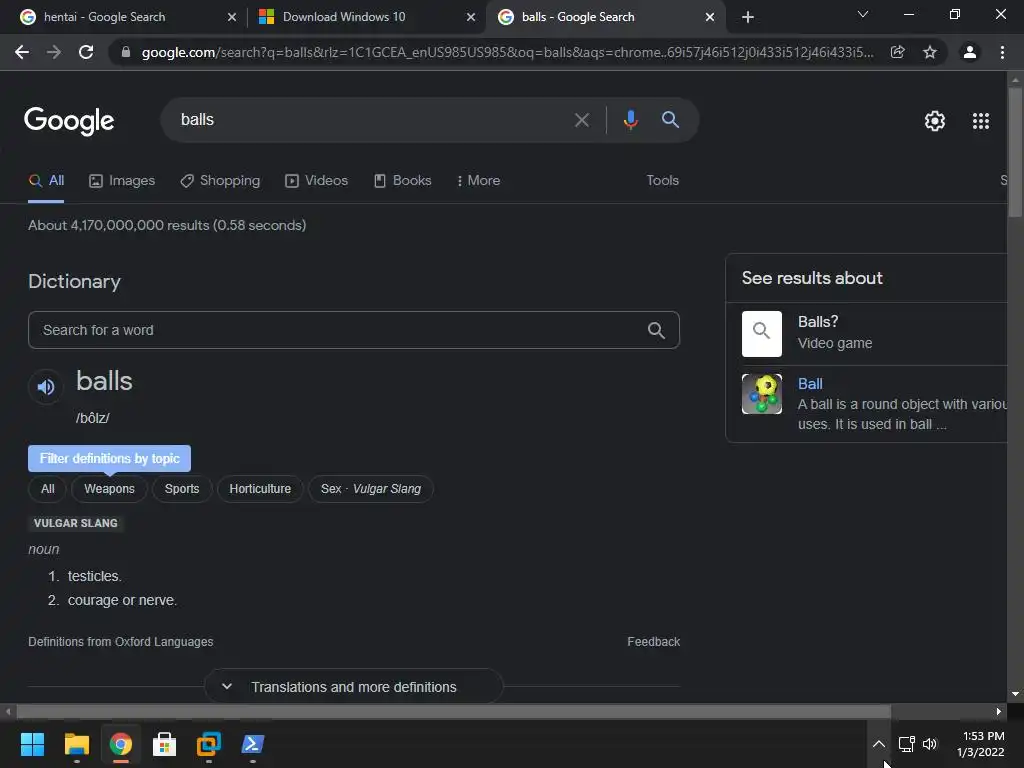Bookmark this tab with the star
Image resolution: width=1024 pixels, height=768 pixels.
pos(930,52)
